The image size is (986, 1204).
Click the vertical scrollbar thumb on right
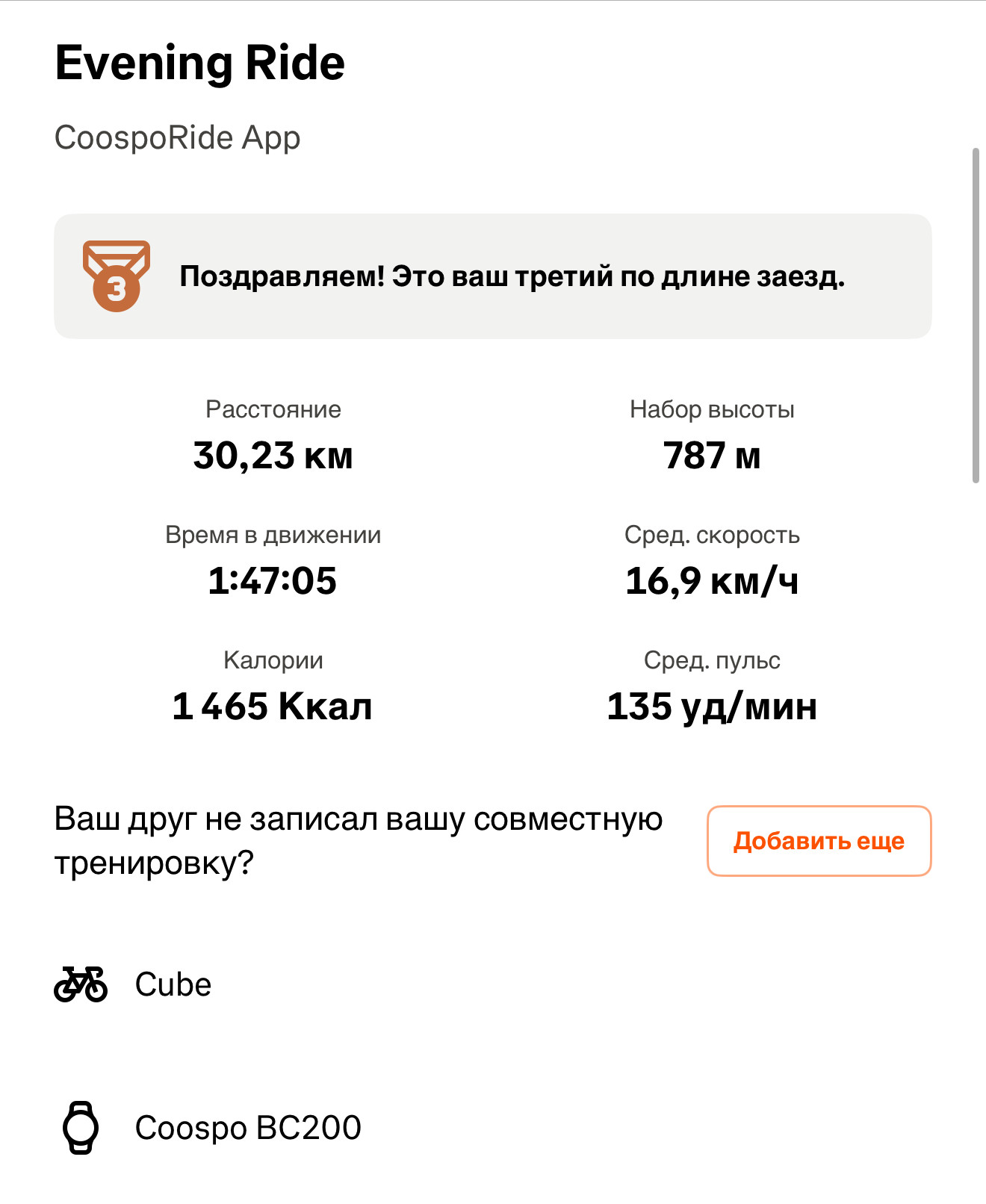click(x=976, y=316)
